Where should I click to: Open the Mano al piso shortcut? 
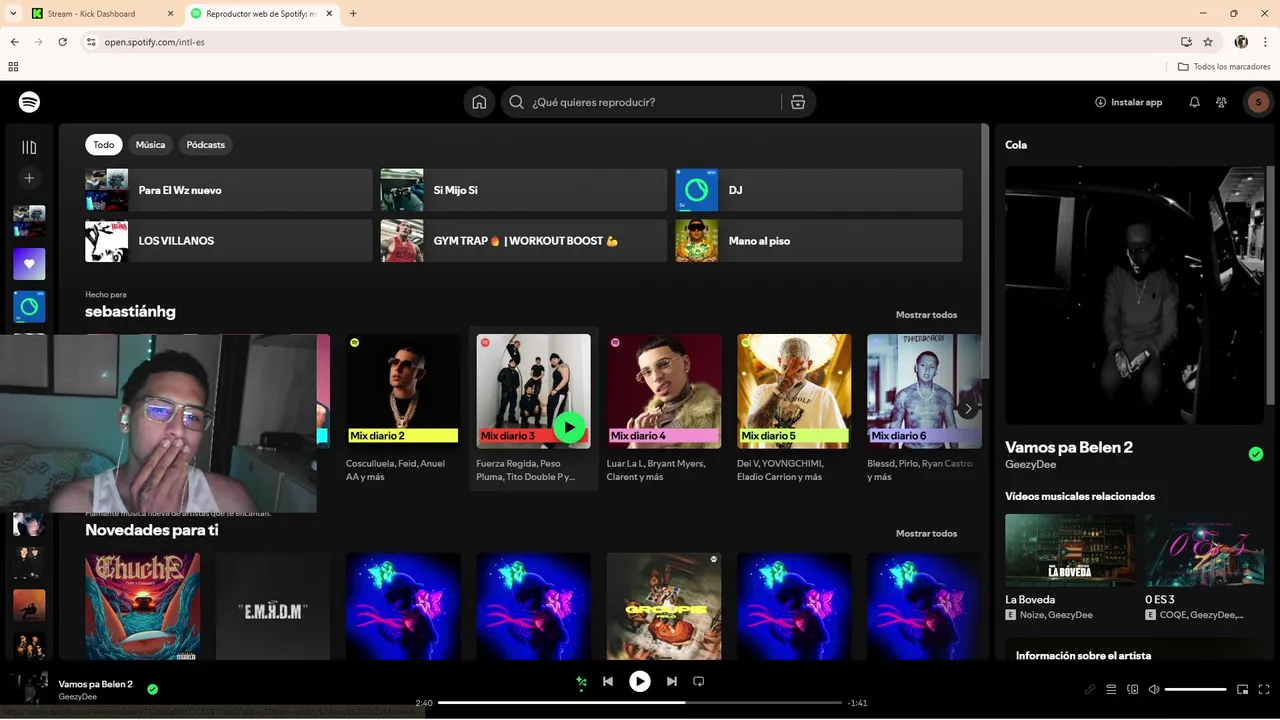click(x=819, y=241)
